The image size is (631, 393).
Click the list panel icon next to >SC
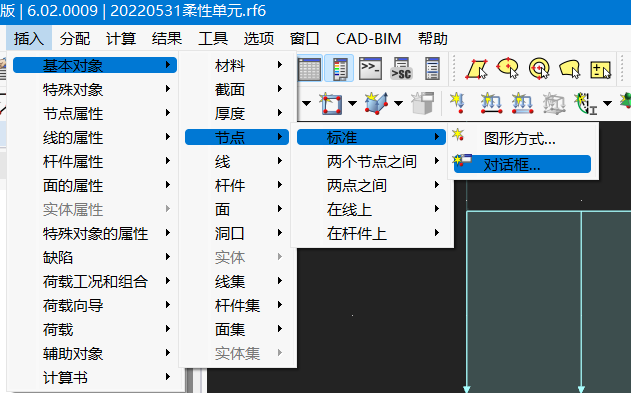coord(432,69)
